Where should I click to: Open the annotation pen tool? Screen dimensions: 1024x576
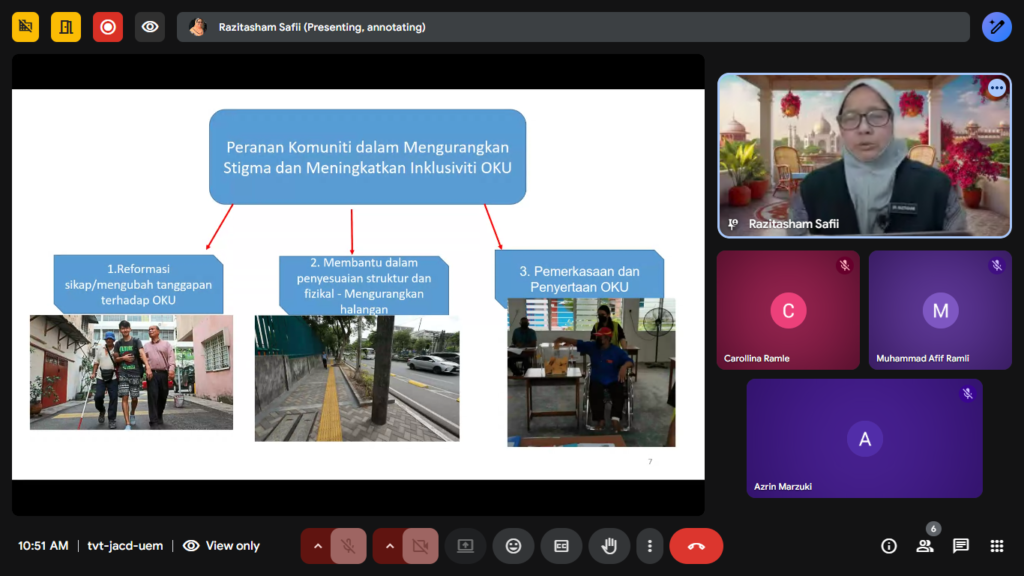click(996, 27)
